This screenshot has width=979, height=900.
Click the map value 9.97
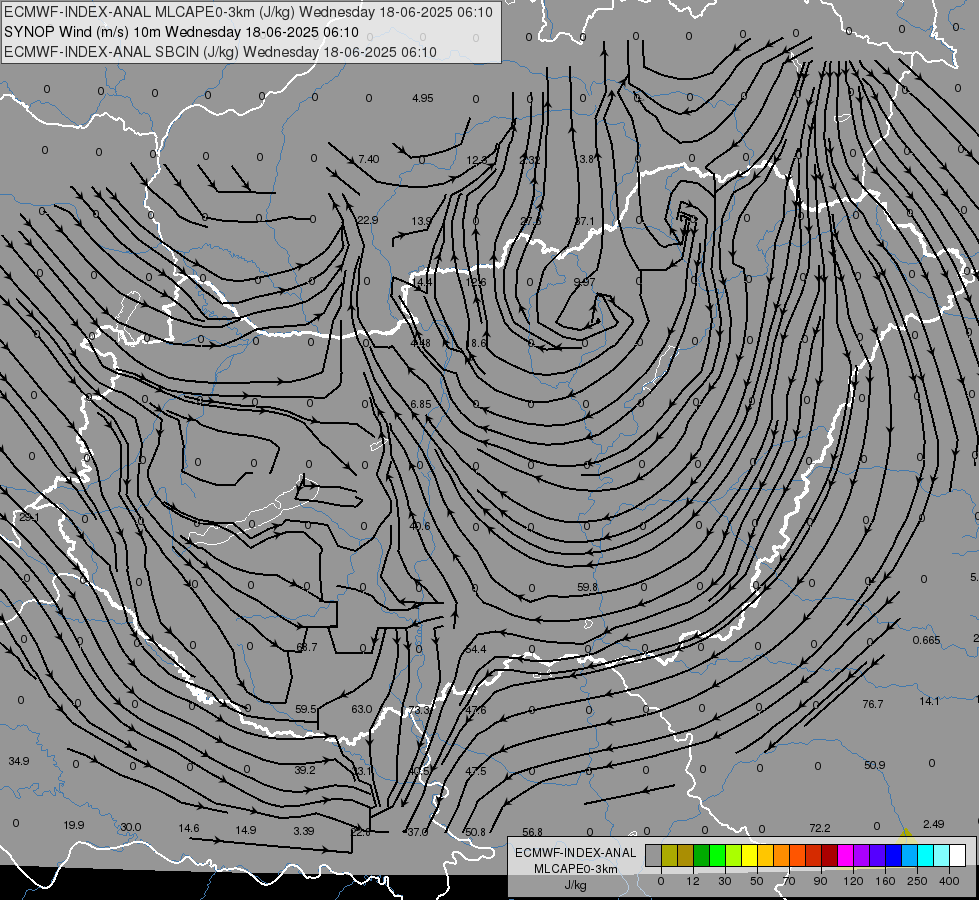point(584,282)
